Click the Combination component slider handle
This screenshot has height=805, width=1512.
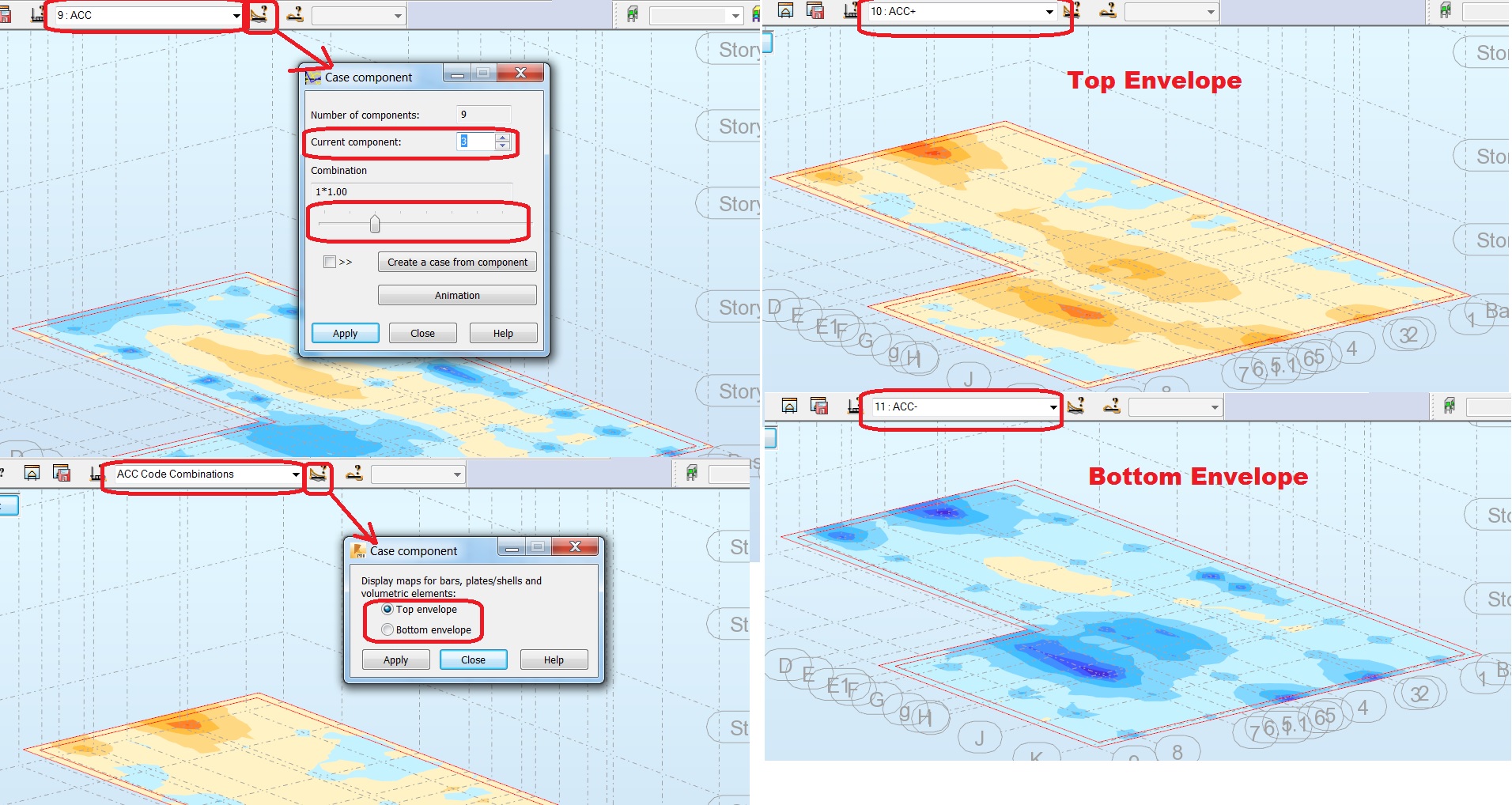tap(375, 224)
